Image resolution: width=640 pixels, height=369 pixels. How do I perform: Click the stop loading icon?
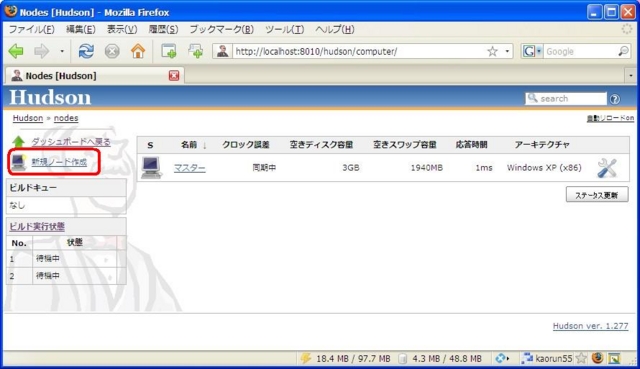point(112,51)
